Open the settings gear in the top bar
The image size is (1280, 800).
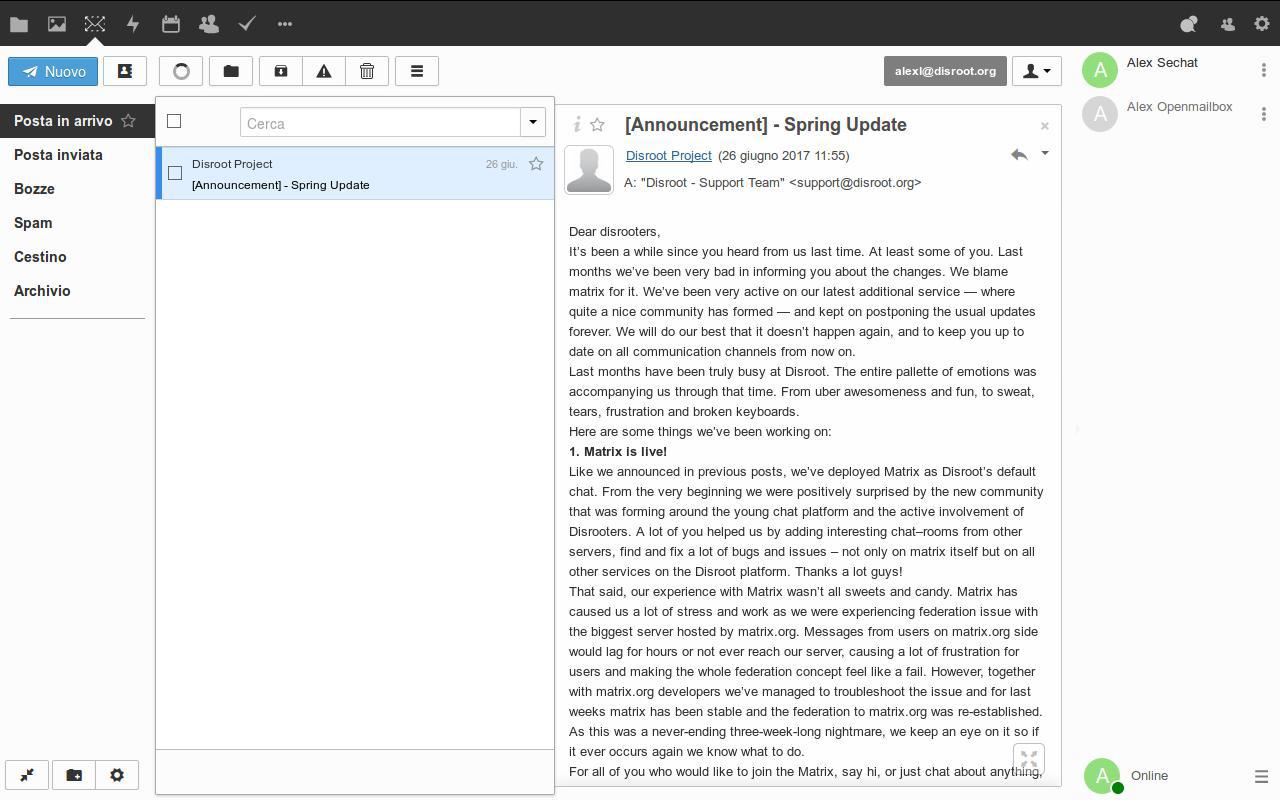tap(1262, 23)
